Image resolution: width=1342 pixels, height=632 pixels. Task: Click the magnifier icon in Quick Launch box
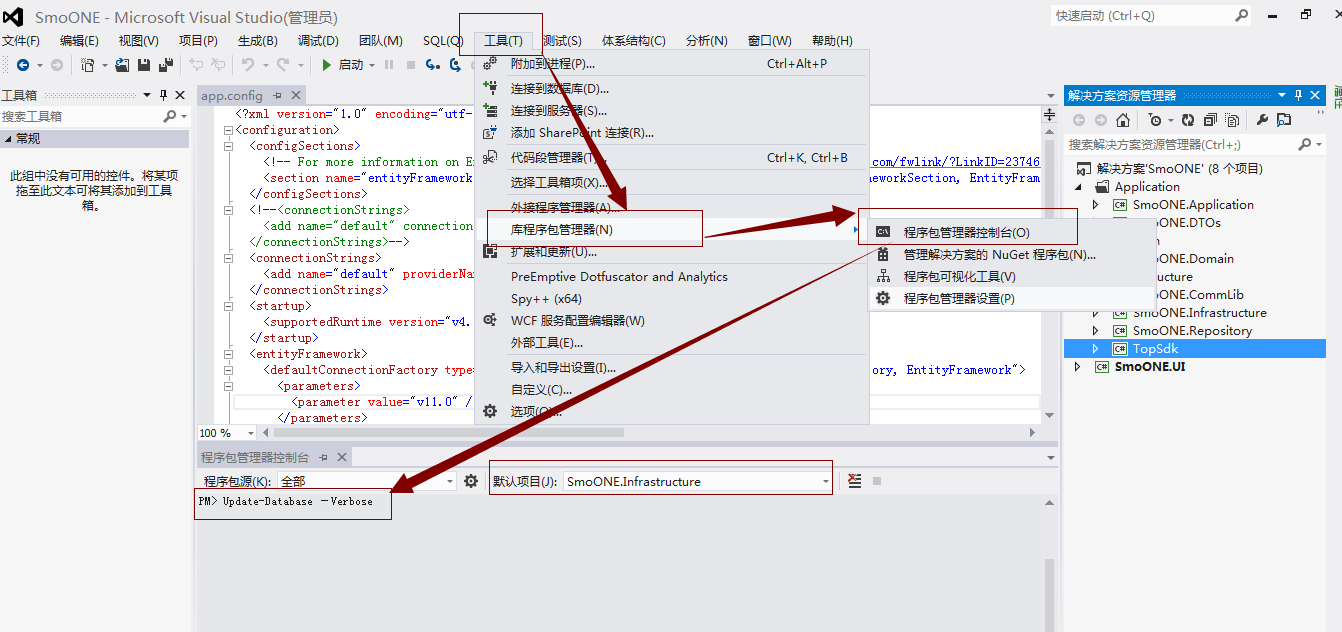pyautogui.click(x=1241, y=16)
